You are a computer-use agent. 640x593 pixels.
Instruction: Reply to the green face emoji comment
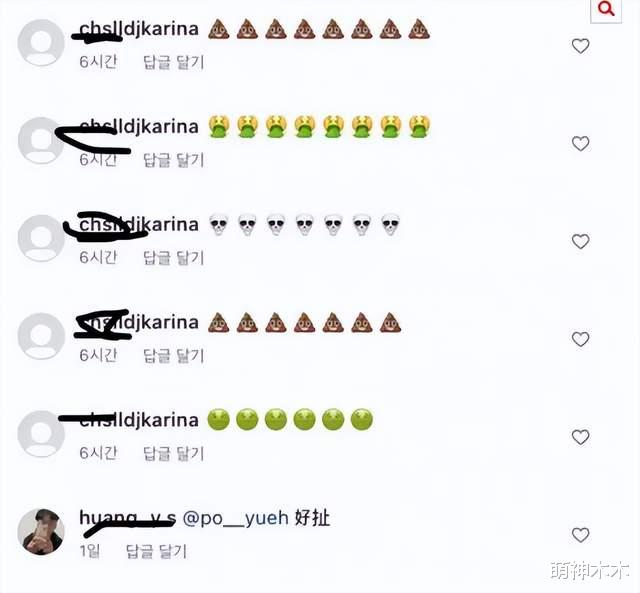coord(173,453)
